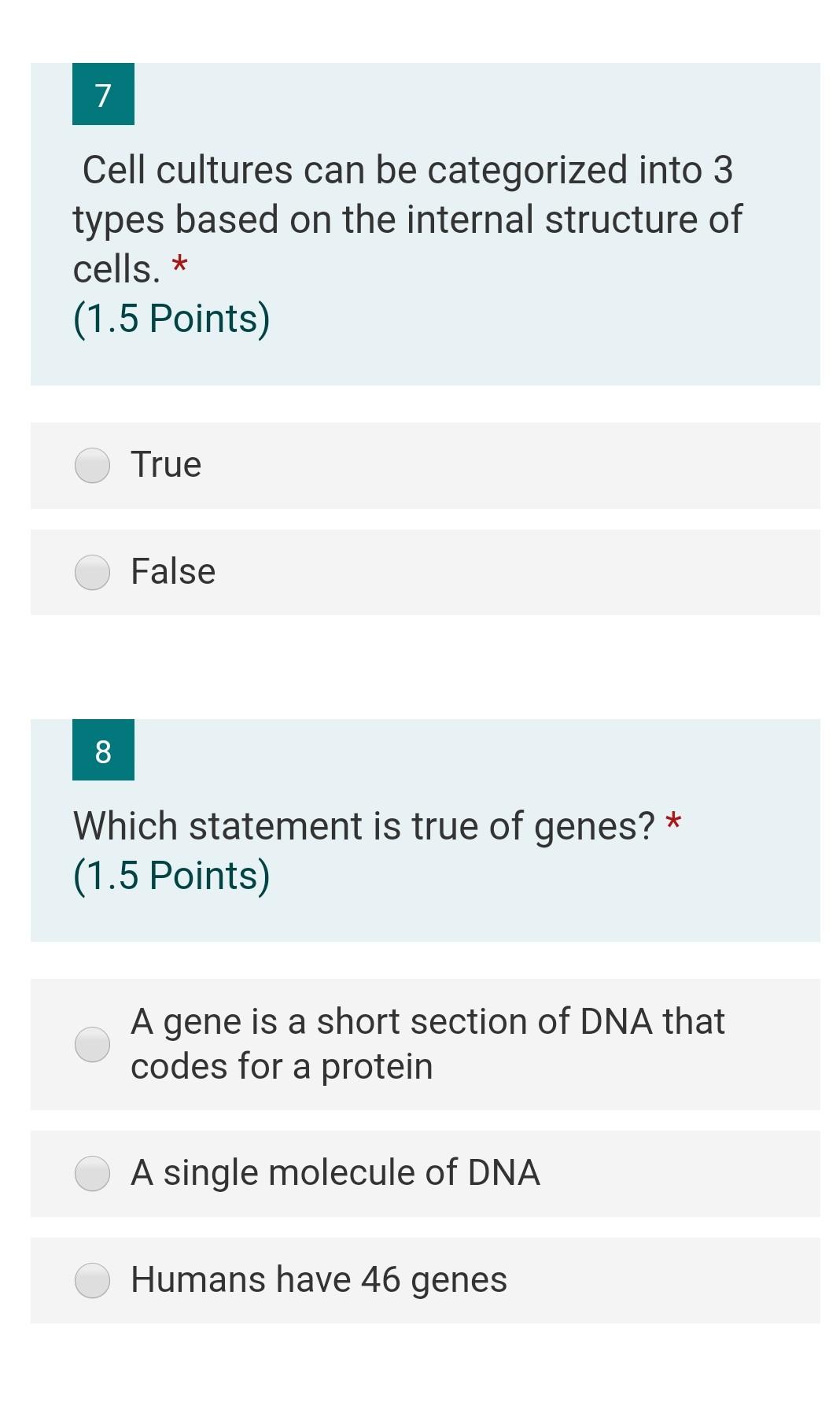This screenshot has width=840, height=1406.
Task: Click the 'True' option label text
Action: [x=166, y=464]
